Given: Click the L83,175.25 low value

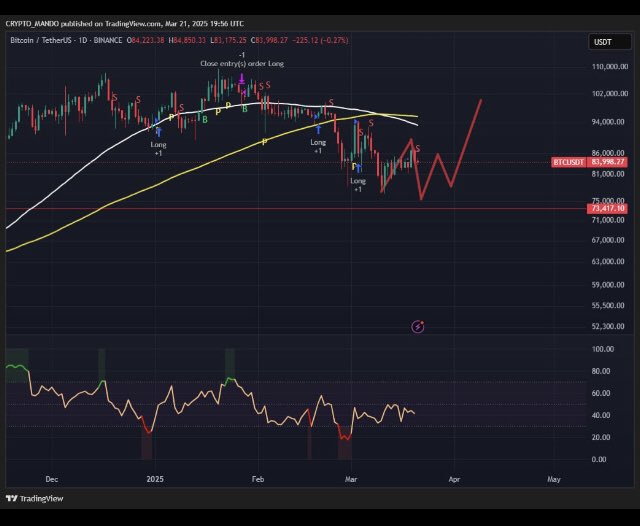Looking at the screenshot, I should click(x=229, y=40).
